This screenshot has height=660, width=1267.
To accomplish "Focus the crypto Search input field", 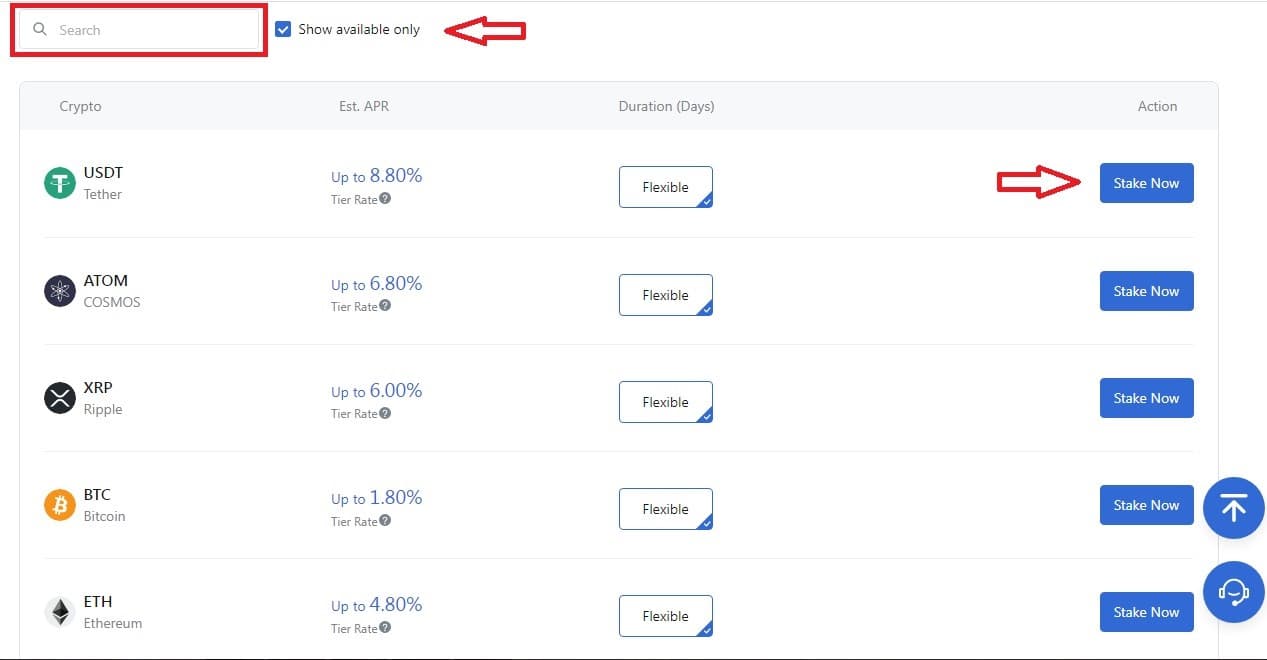I will pyautogui.click(x=140, y=30).
